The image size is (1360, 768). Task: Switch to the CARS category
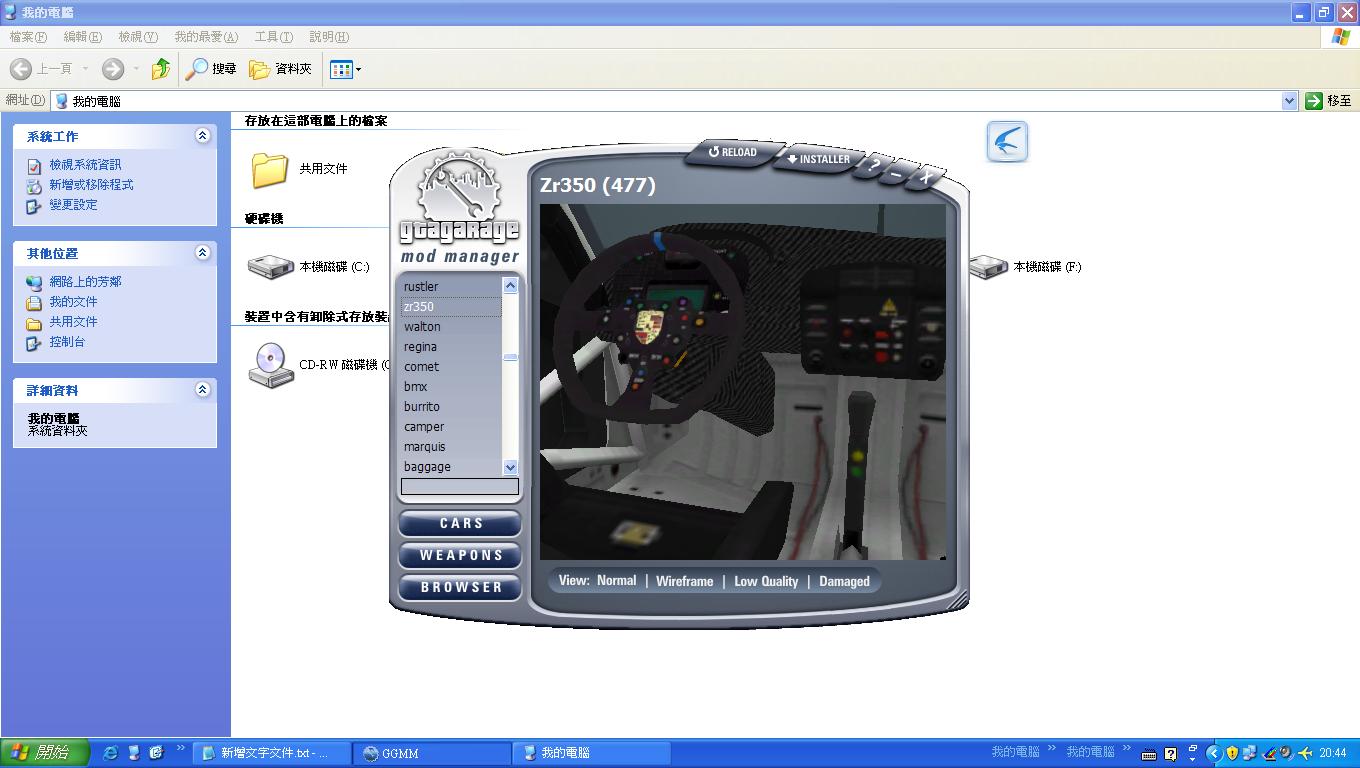(461, 523)
